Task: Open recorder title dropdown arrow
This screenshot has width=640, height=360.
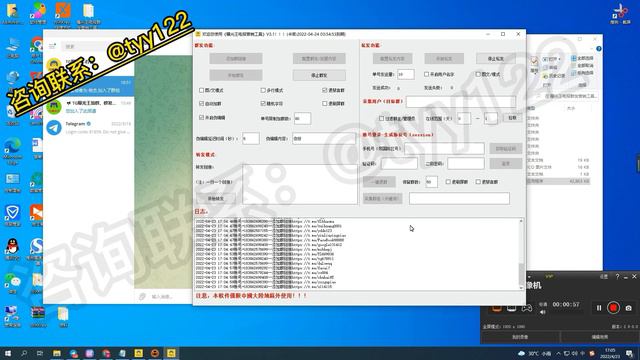Action: (x=529, y=277)
